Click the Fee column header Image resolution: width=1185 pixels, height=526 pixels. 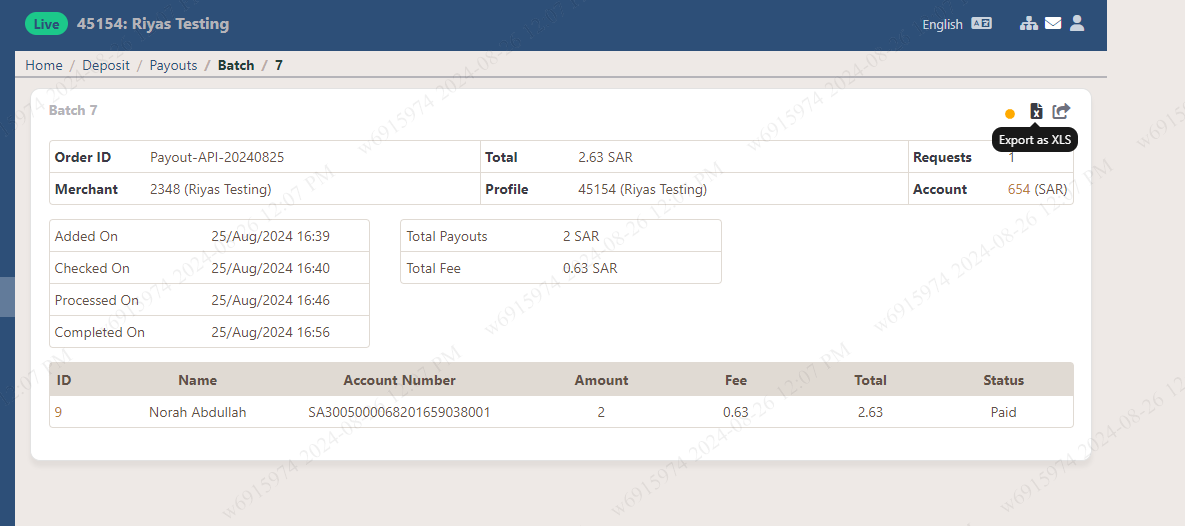(x=735, y=380)
